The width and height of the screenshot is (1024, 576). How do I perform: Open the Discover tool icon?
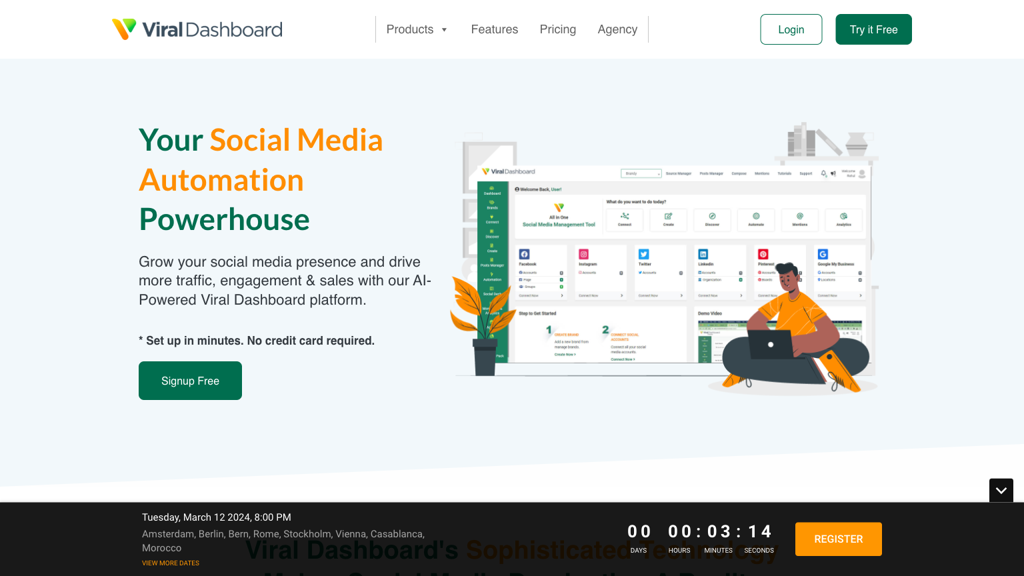[x=712, y=216]
